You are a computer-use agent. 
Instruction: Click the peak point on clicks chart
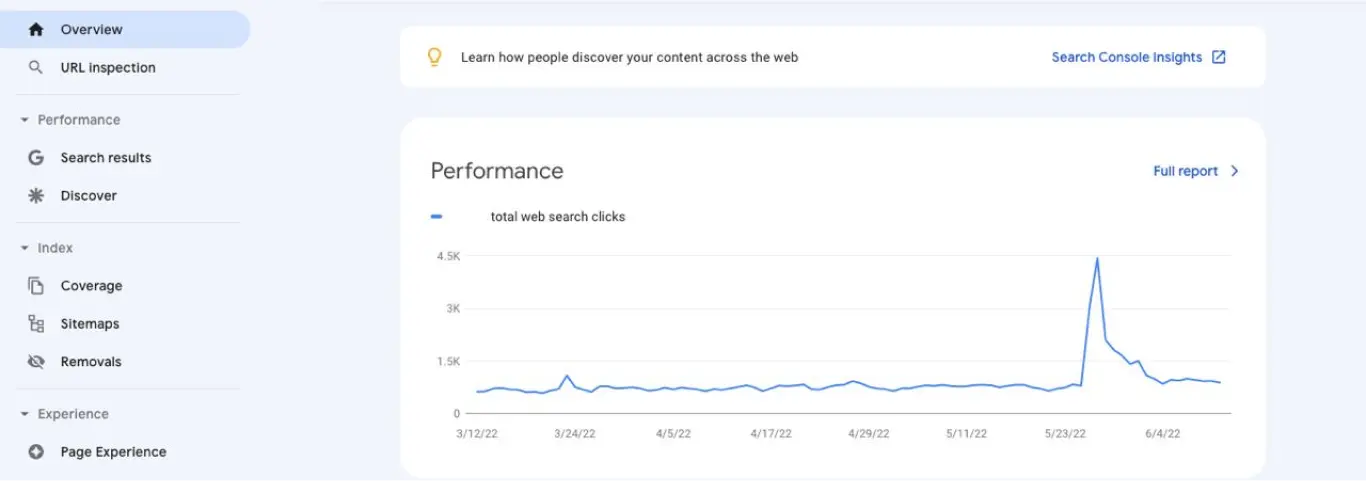pyautogui.click(x=1097, y=259)
